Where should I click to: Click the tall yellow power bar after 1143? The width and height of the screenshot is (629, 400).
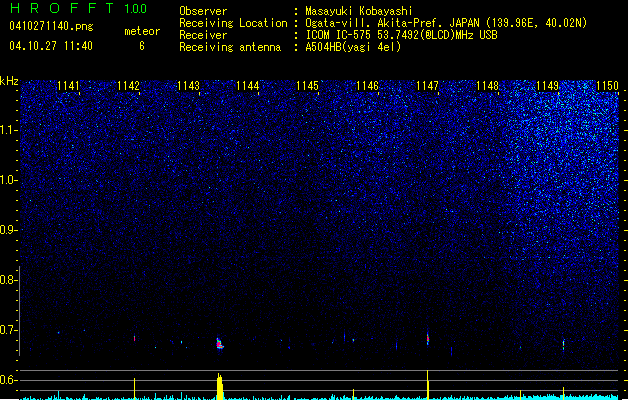point(219,386)
